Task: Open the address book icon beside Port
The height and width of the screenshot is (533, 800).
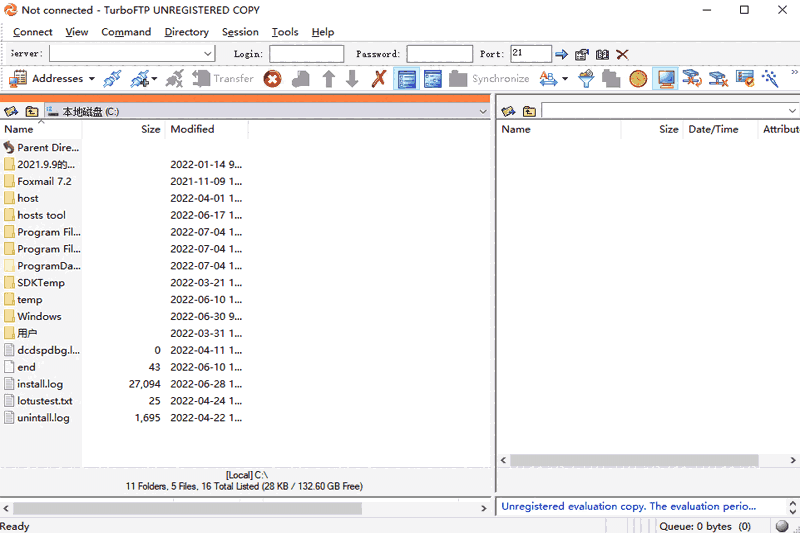Action: click(602, 54)
